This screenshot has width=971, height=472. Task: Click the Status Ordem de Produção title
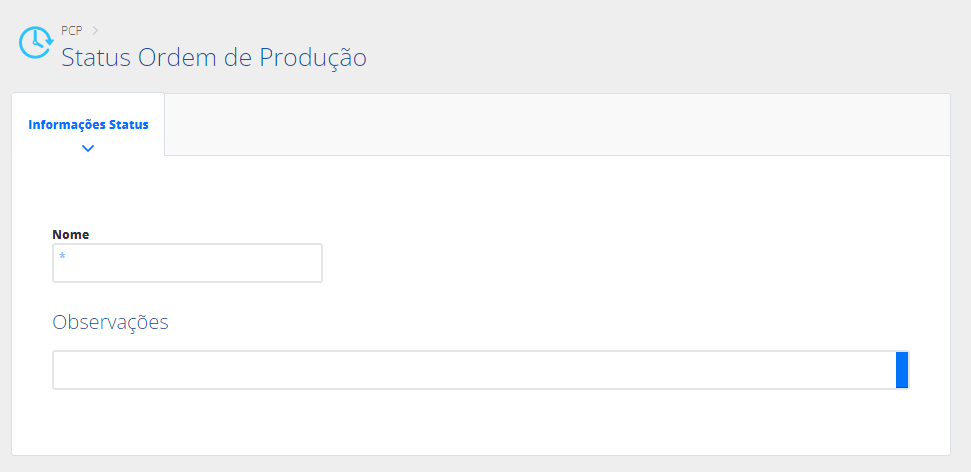coord(214,58)
